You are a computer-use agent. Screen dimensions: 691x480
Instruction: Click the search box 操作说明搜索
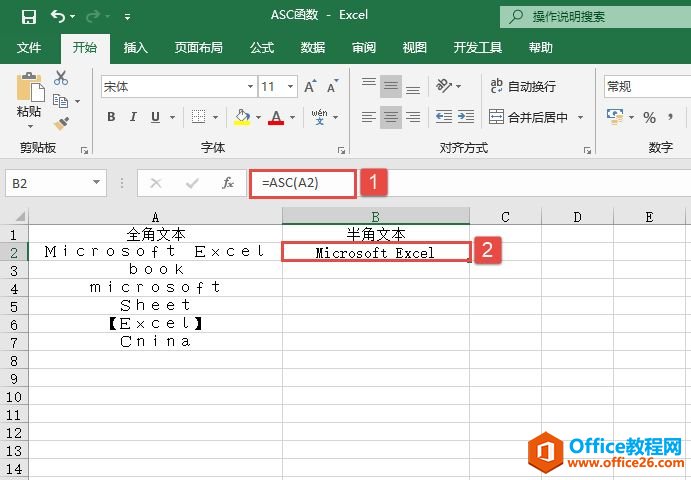(x=595, y=16)
